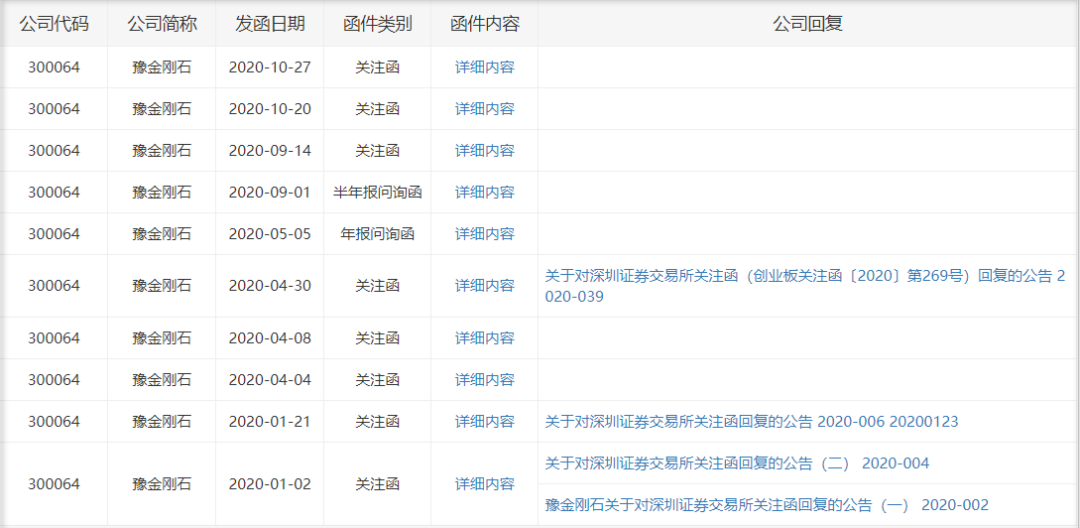Open 详细内容 link for 2020-04-08 letter
This screenshot has height=528, width=1080.
pos(484,338)
